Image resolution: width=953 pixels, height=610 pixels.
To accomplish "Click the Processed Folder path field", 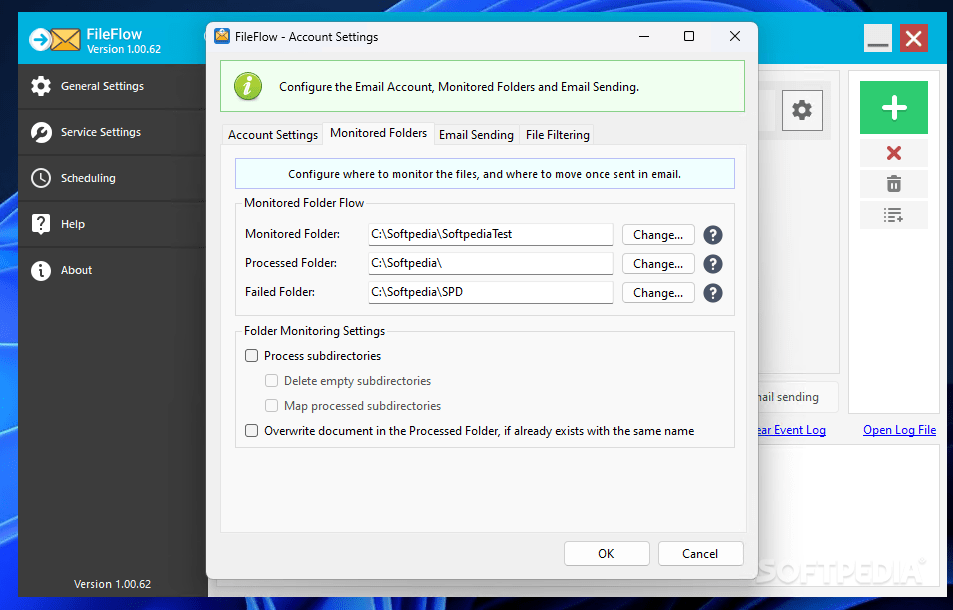I will point(490,264).
